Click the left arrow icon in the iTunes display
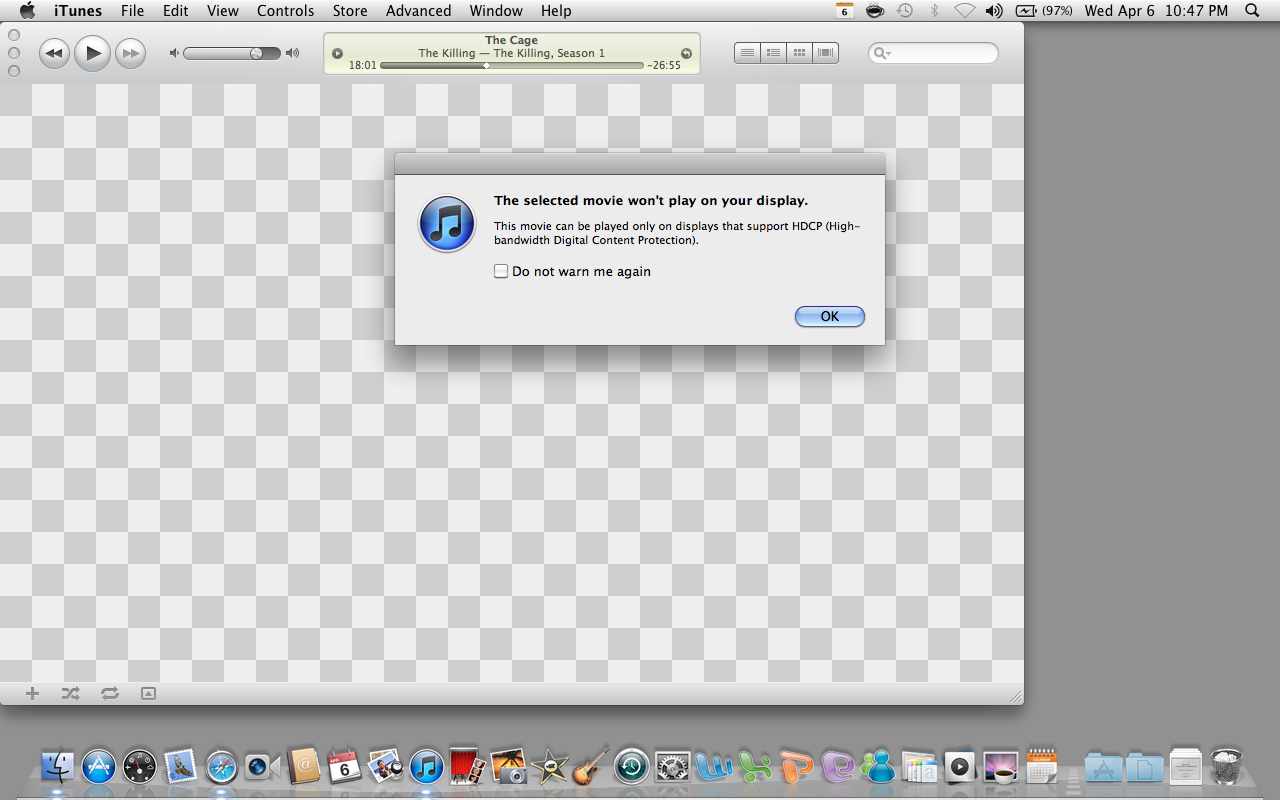The image size is (1280, 800). (337, 53)
